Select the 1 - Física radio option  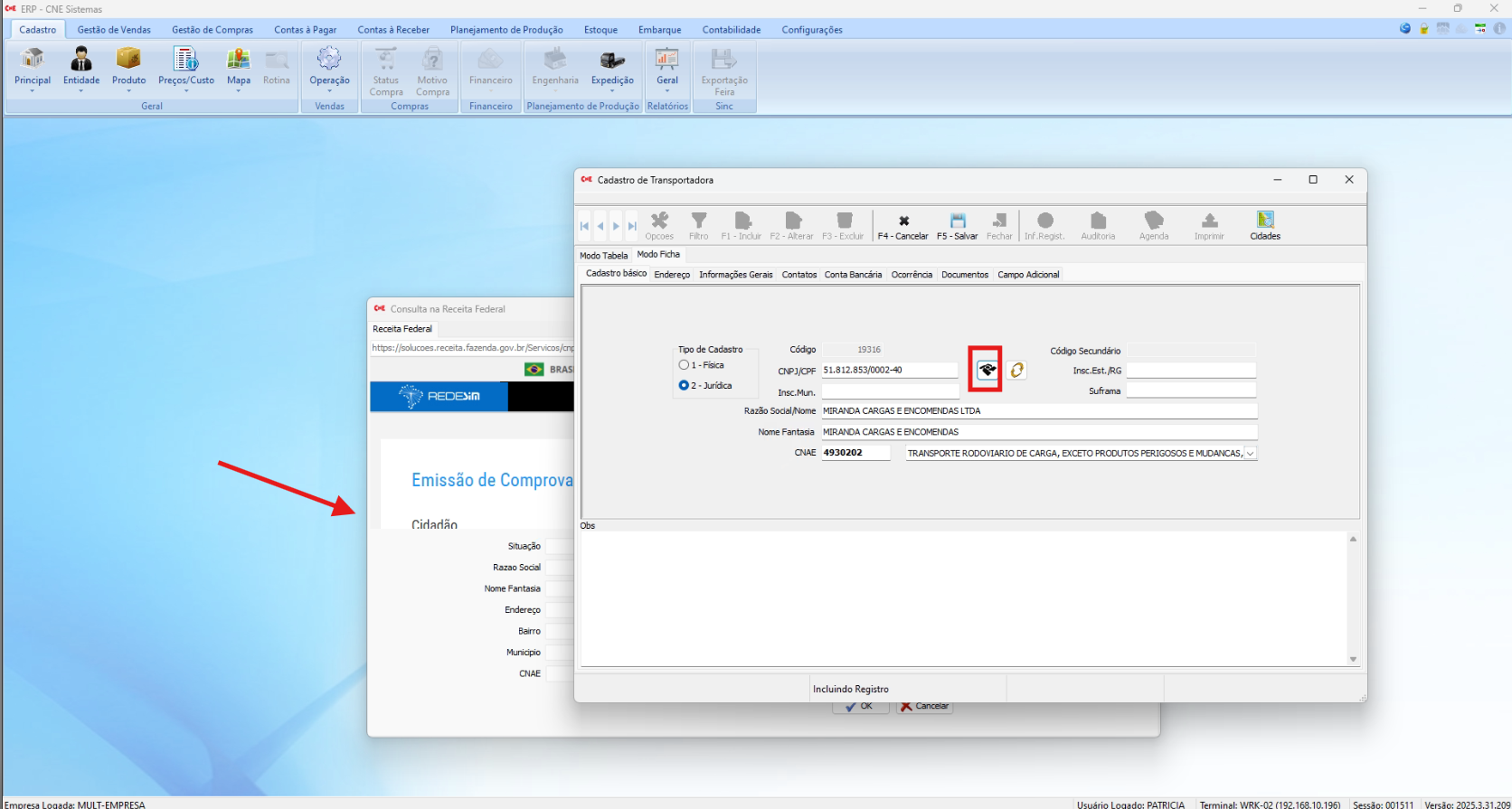click(x=685, y=365)
